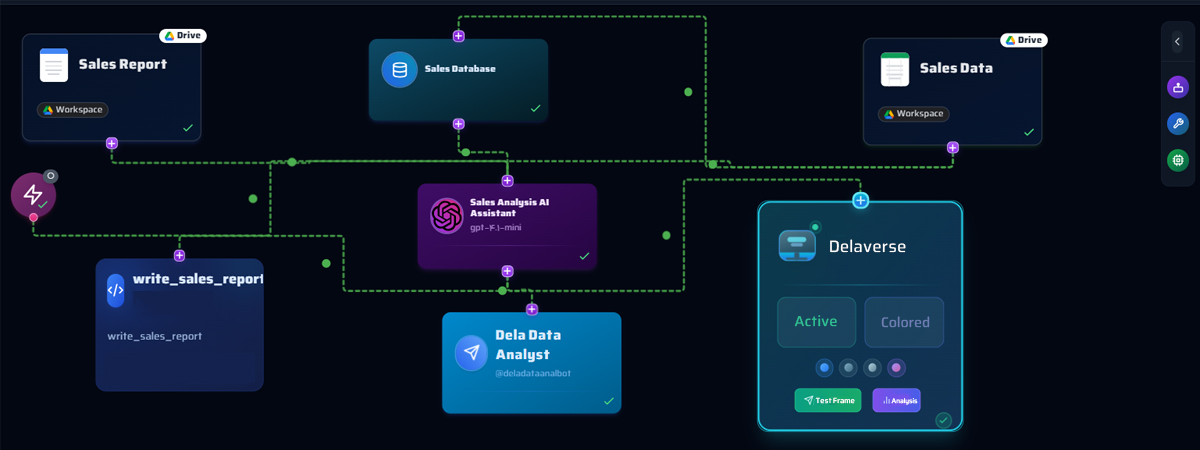Click the pink output dot below the trigger node
This screenshot has width=1200, height=450.
pyautogui.click(x=33, y=217)
